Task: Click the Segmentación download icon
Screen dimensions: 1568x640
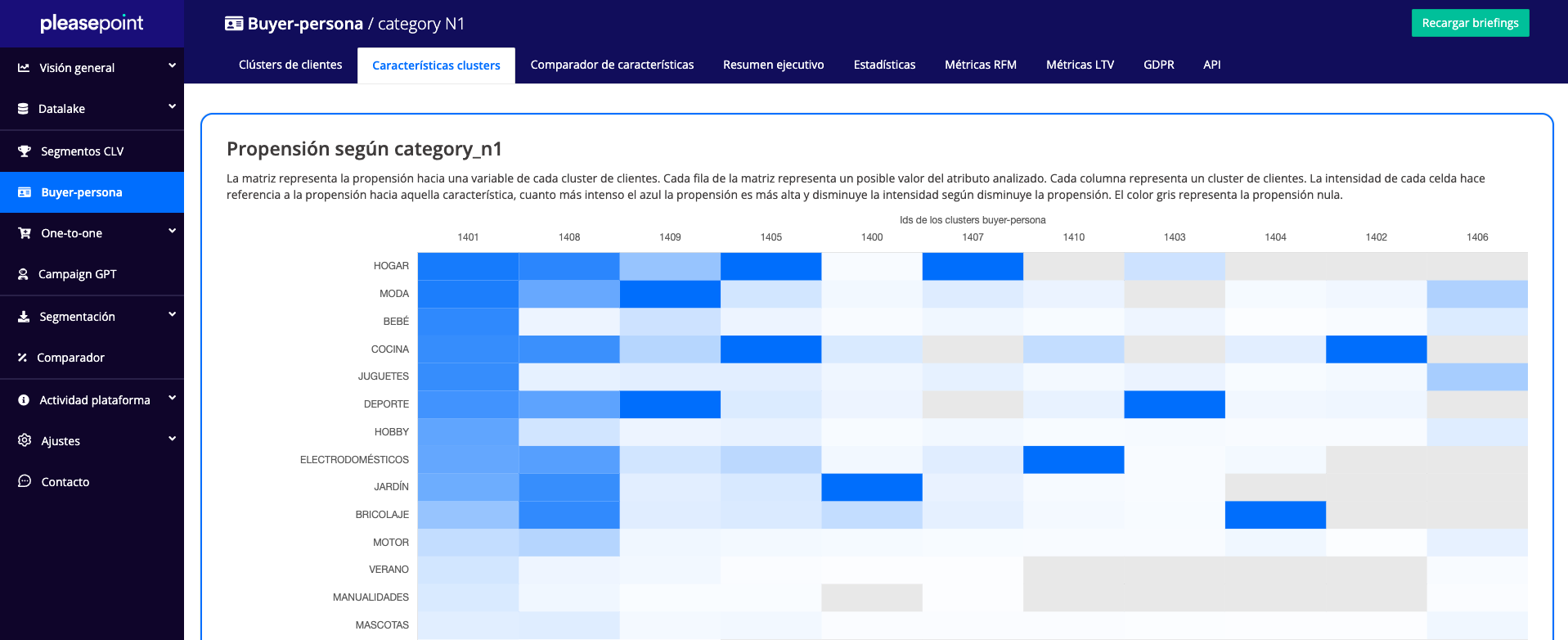Action: pyautogui.click(x=24, y=317)
